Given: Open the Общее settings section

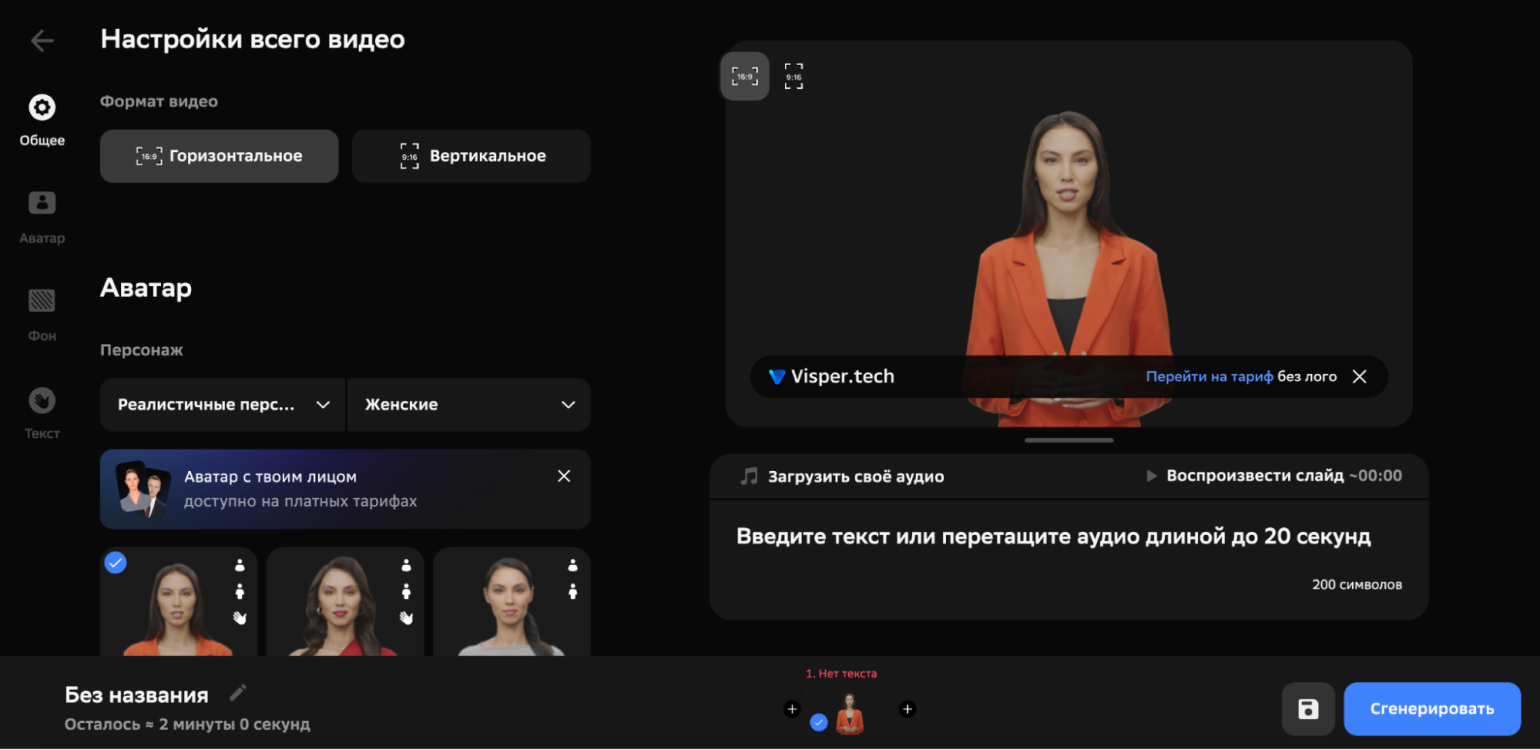Looking at the screenshot, I should 42,120.
